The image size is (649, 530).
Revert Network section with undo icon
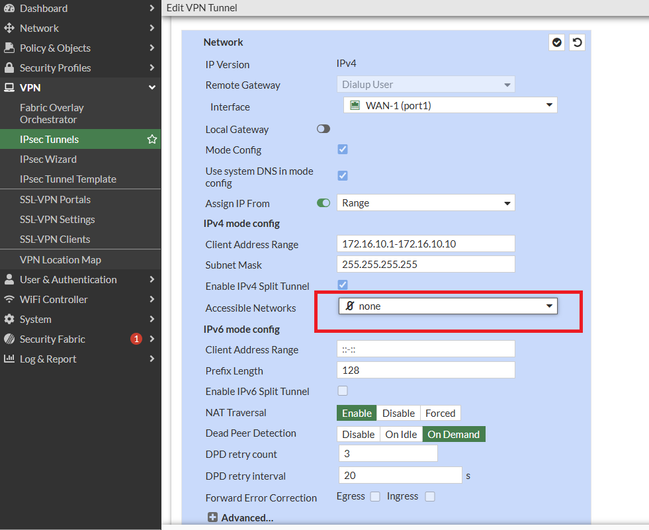tap(577, 42)
